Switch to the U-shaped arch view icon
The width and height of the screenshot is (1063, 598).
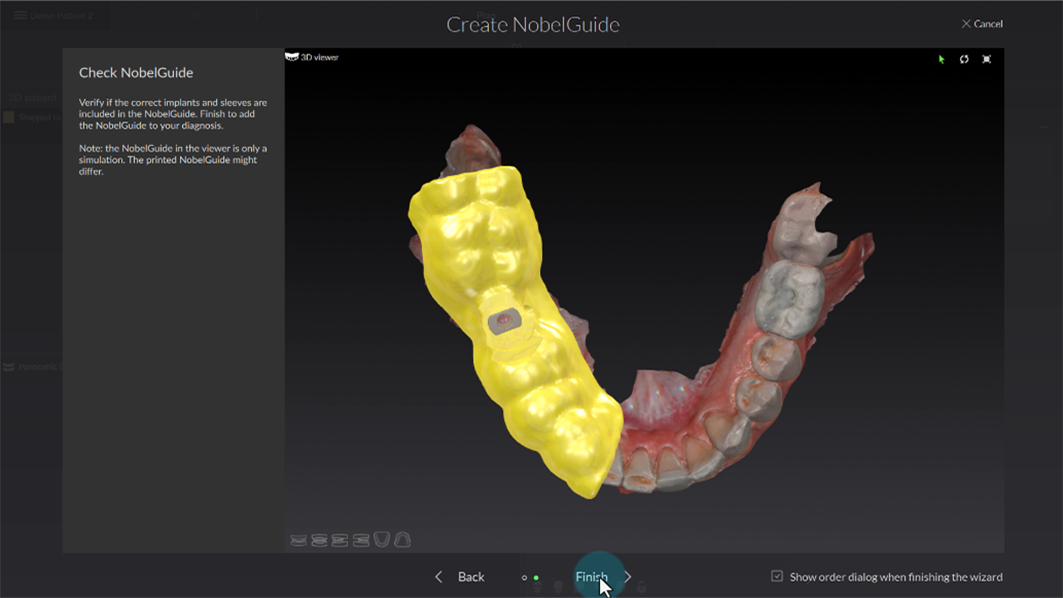(382, 540)
